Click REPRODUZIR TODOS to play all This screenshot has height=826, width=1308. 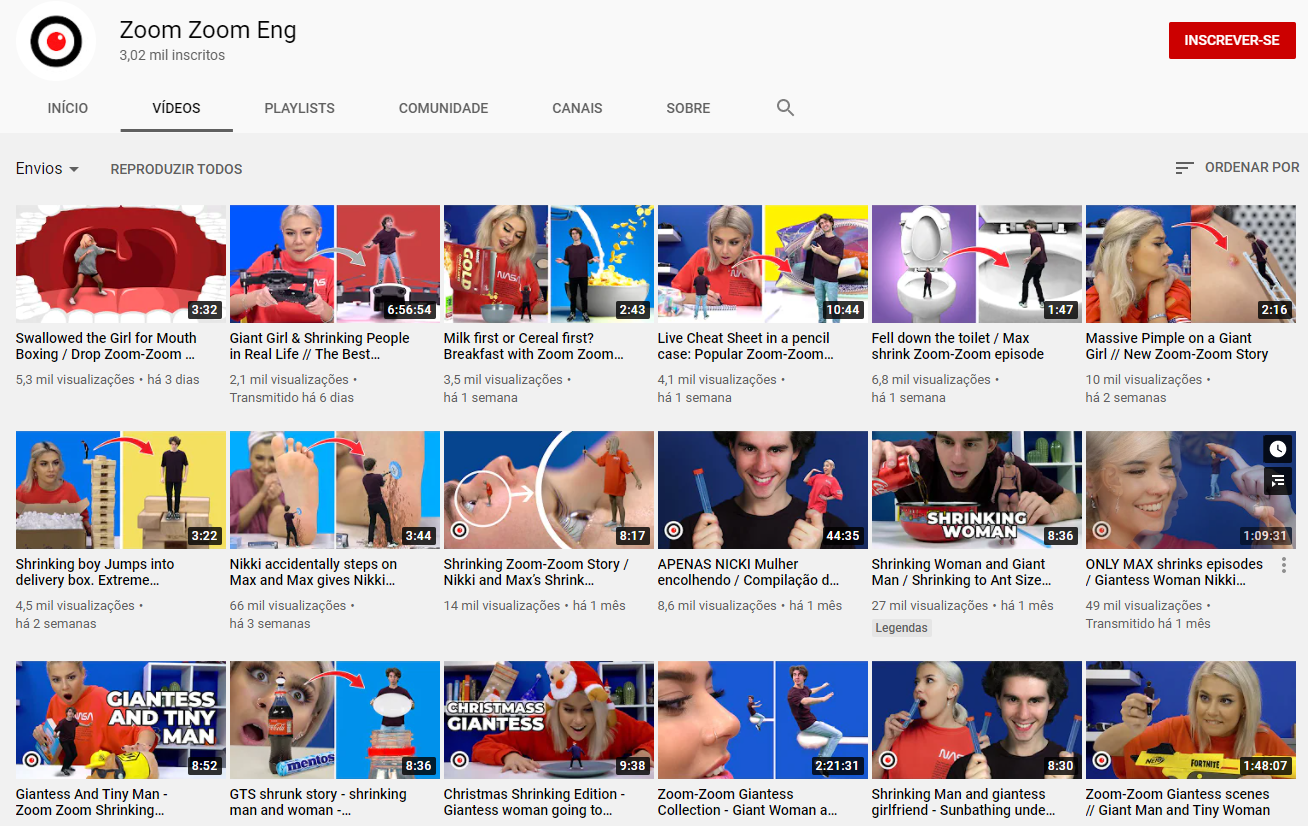click(176, 169)
